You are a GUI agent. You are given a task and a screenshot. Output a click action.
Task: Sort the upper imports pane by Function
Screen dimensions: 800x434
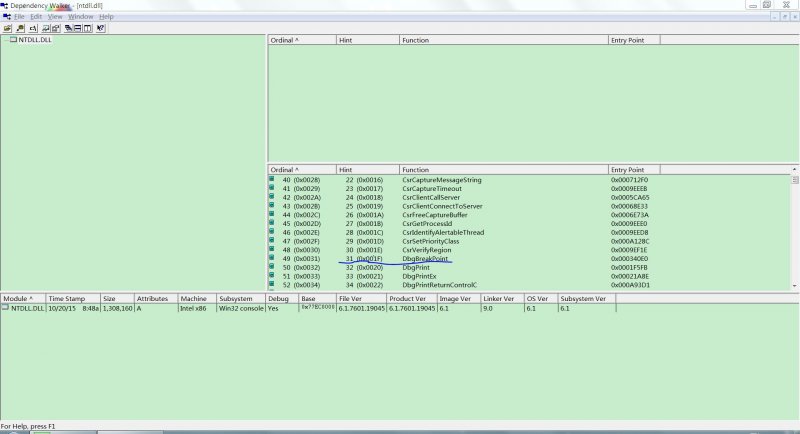504,40
